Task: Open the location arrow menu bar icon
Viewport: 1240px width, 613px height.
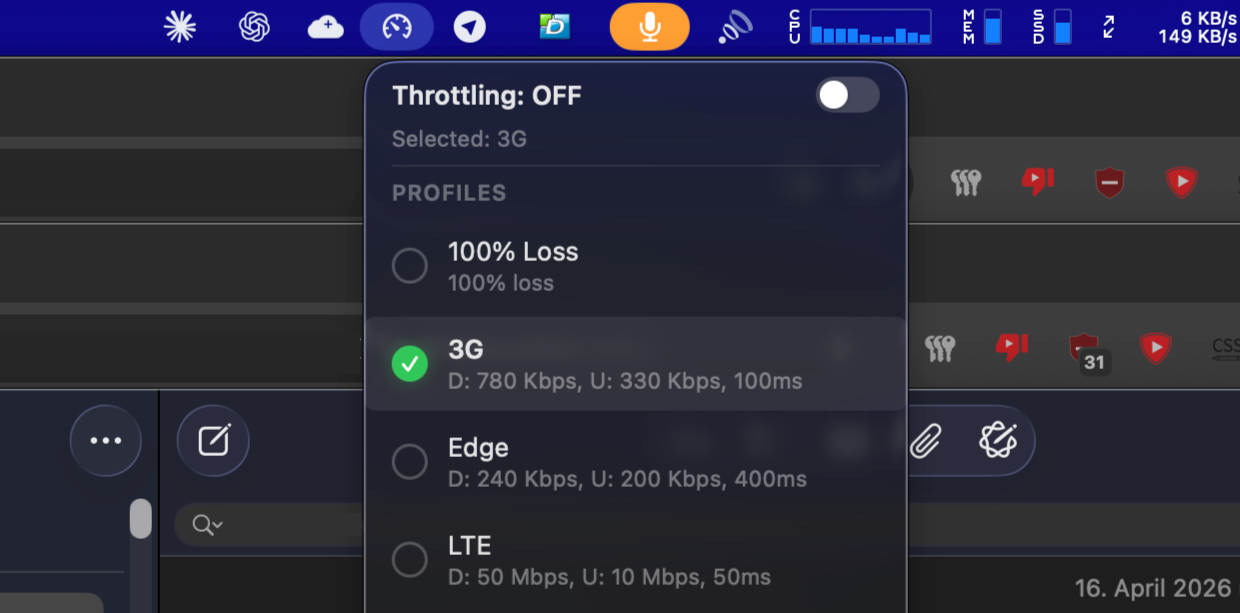Action: point(469,27)
